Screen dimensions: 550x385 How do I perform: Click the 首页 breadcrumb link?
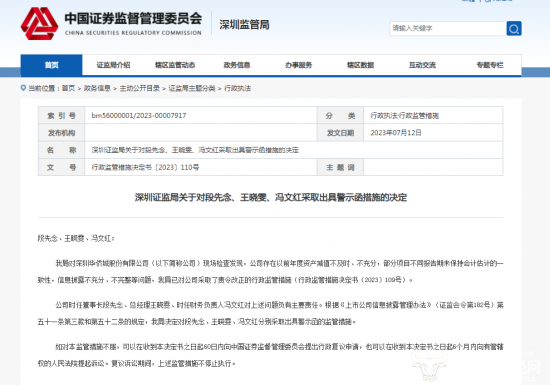point(68,88)
